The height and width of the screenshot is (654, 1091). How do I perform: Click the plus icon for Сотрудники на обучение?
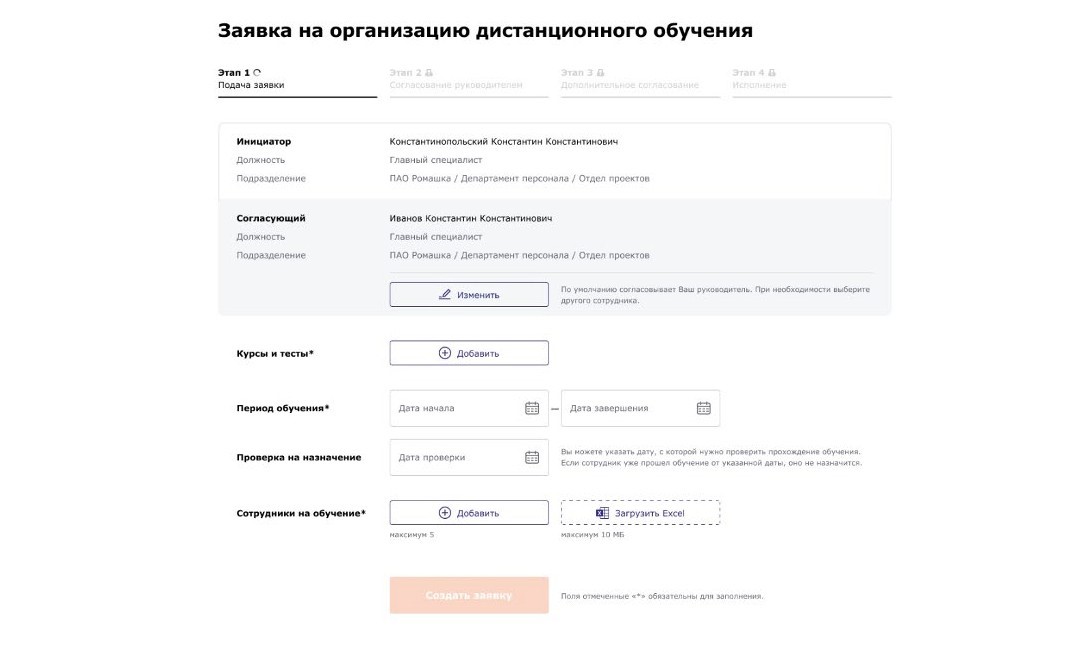tap(443, 511)
